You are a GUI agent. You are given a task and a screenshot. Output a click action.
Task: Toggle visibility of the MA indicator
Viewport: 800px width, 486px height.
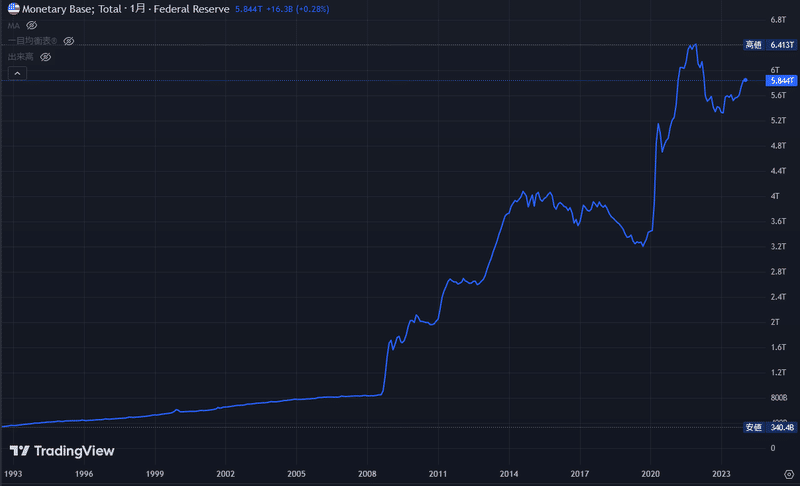(32, 25)
